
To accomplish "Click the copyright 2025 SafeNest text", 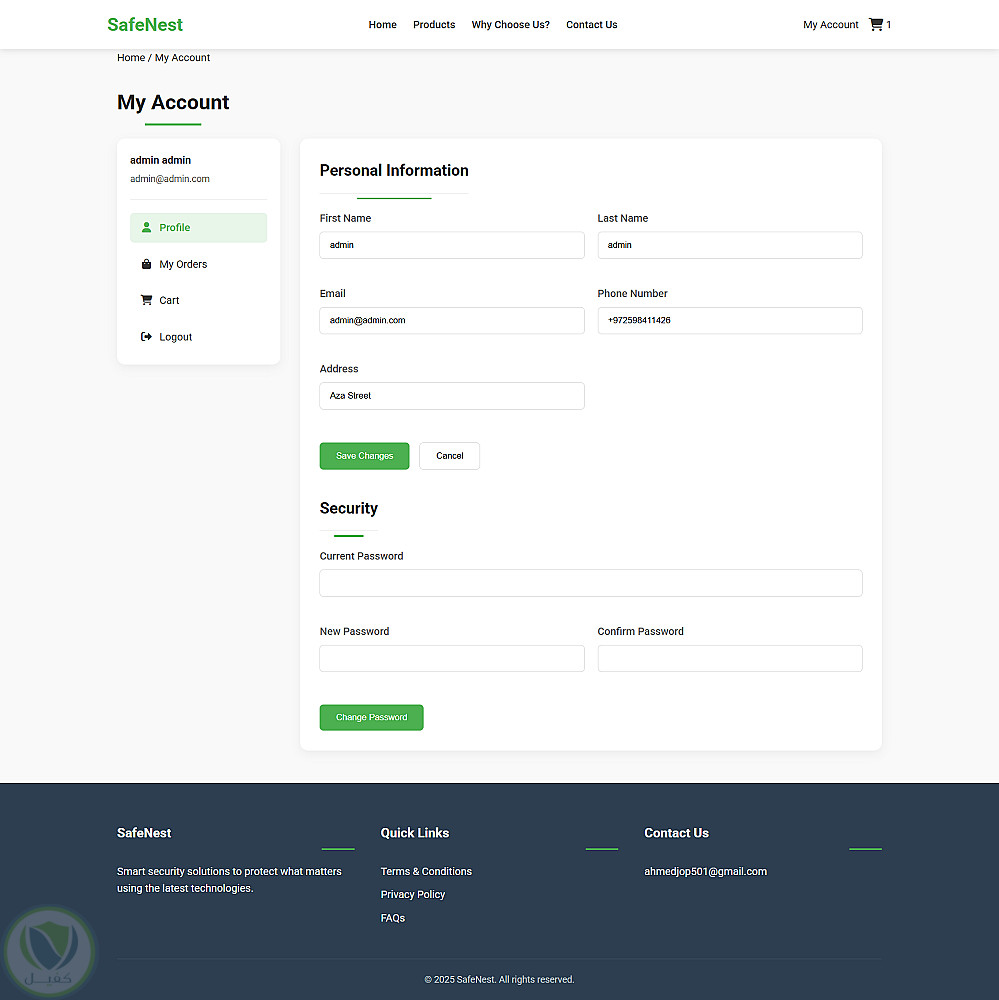I will [x=500, y=979].
